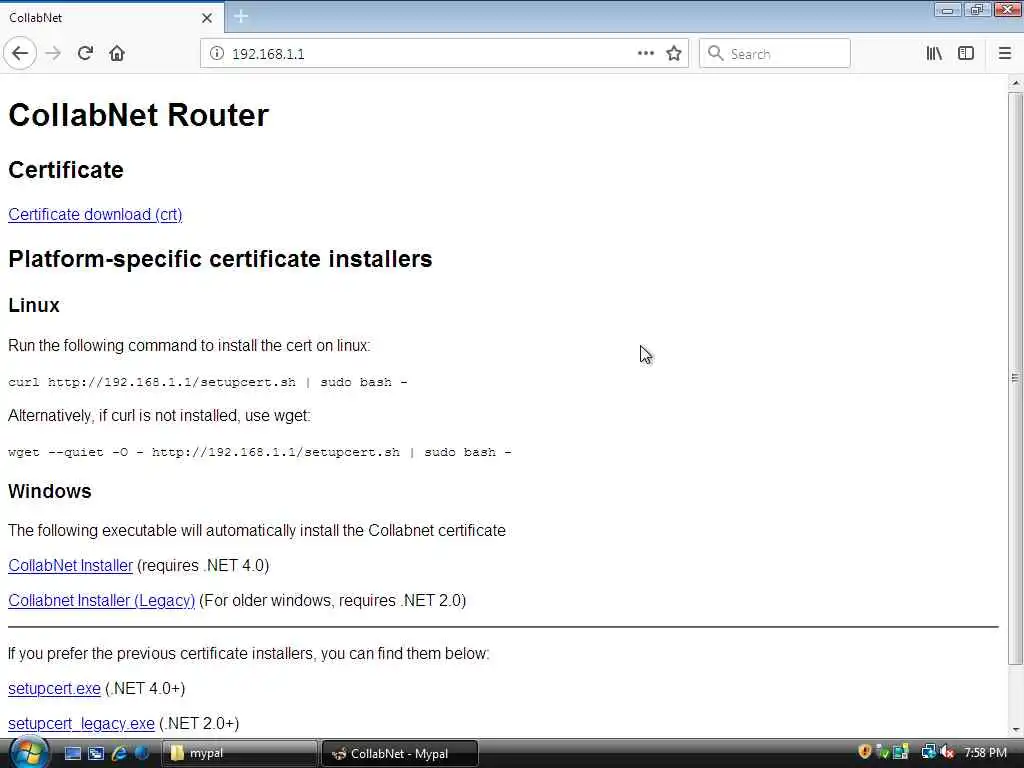1024x768 pixels.
Task: Launch Internet Explorer from quick launch
Action: 119,753
